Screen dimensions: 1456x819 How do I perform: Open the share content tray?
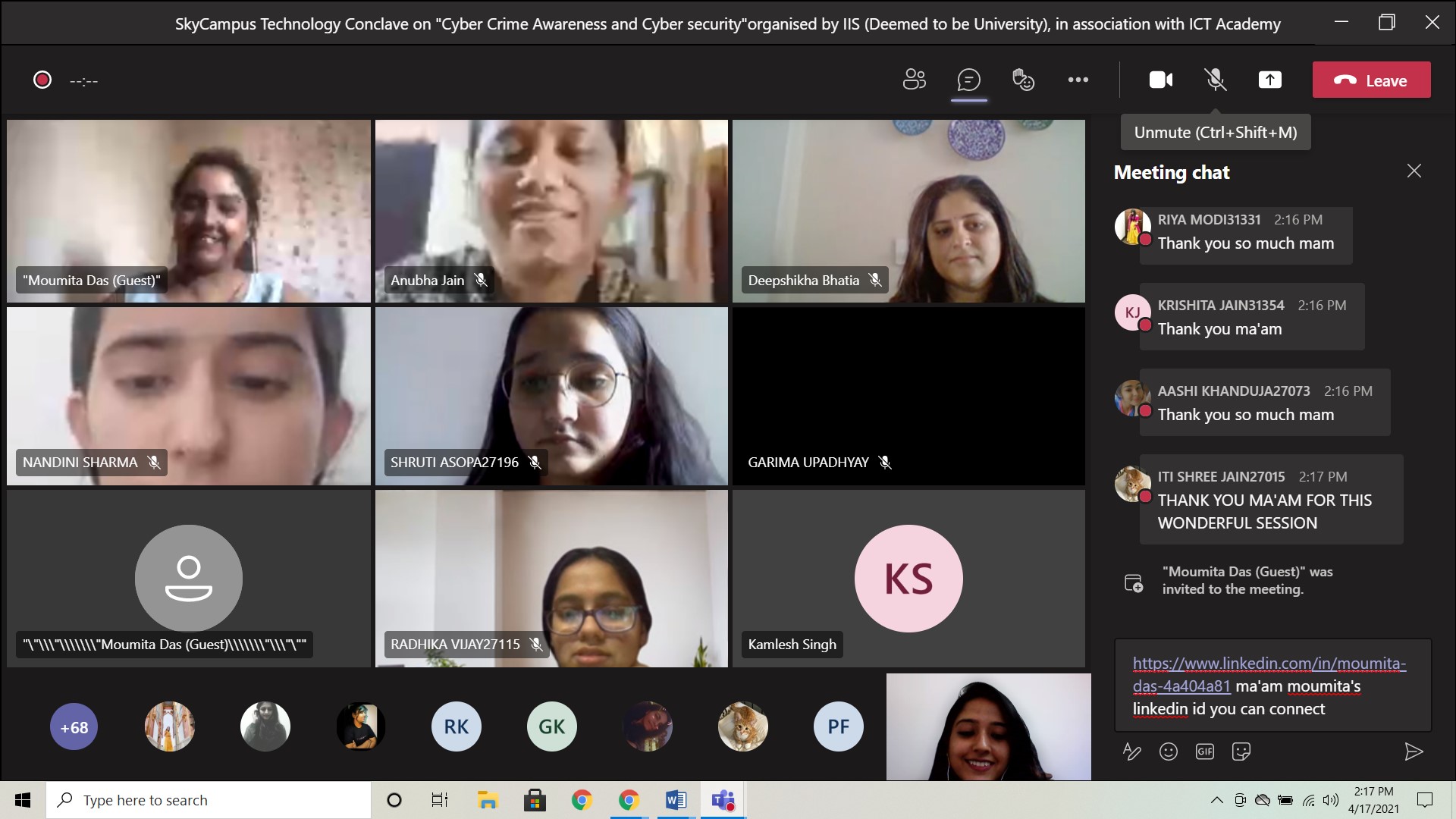(x=1269, y=80)
